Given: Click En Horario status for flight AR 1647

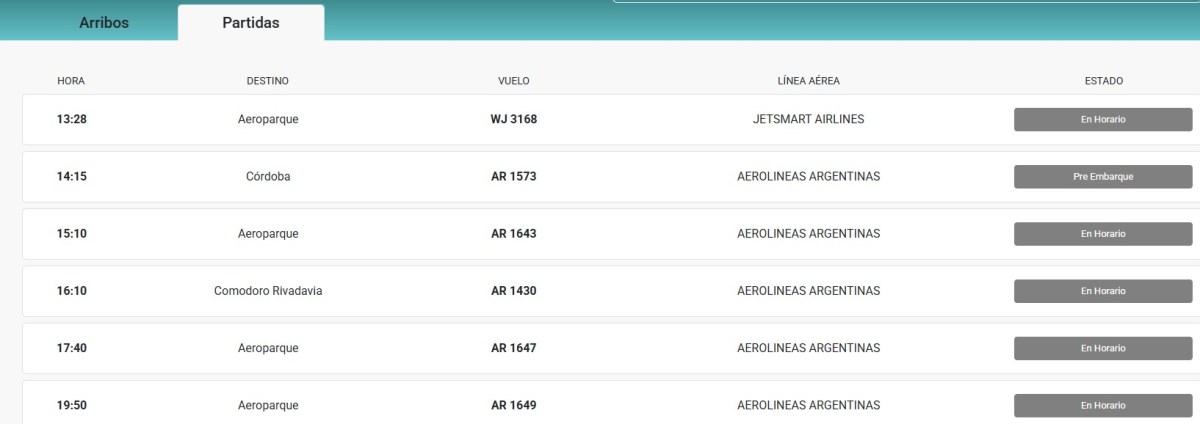Looking at the screenshot, I should [x=1103, y=348].
